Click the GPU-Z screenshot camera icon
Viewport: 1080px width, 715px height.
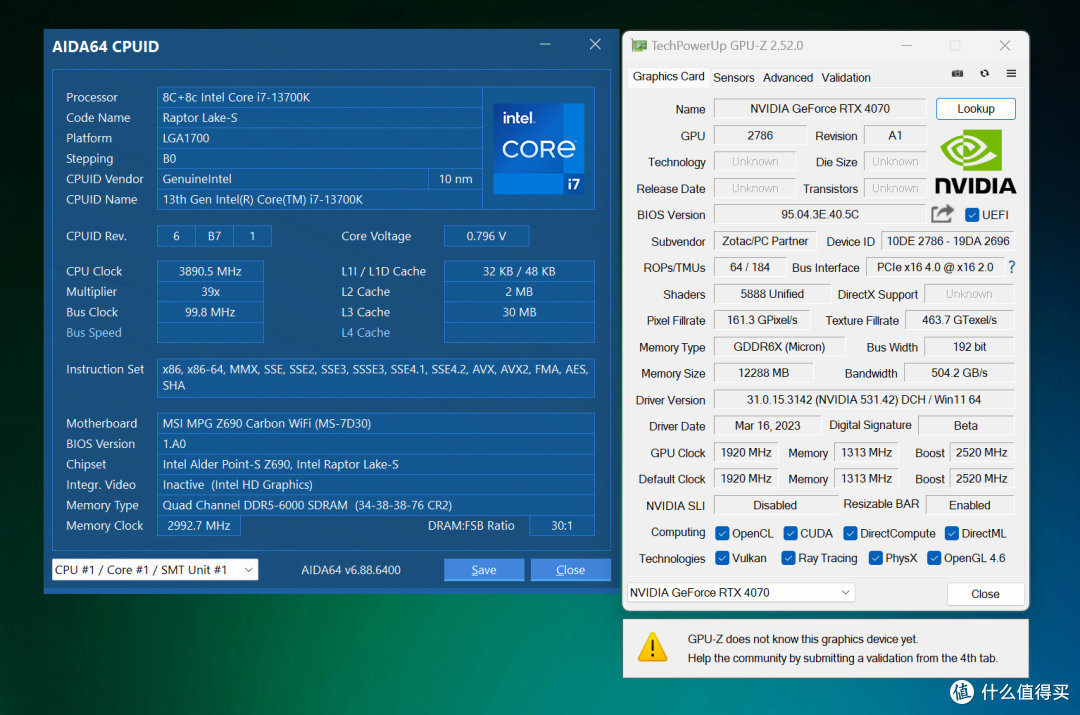(x=957, y=74)
